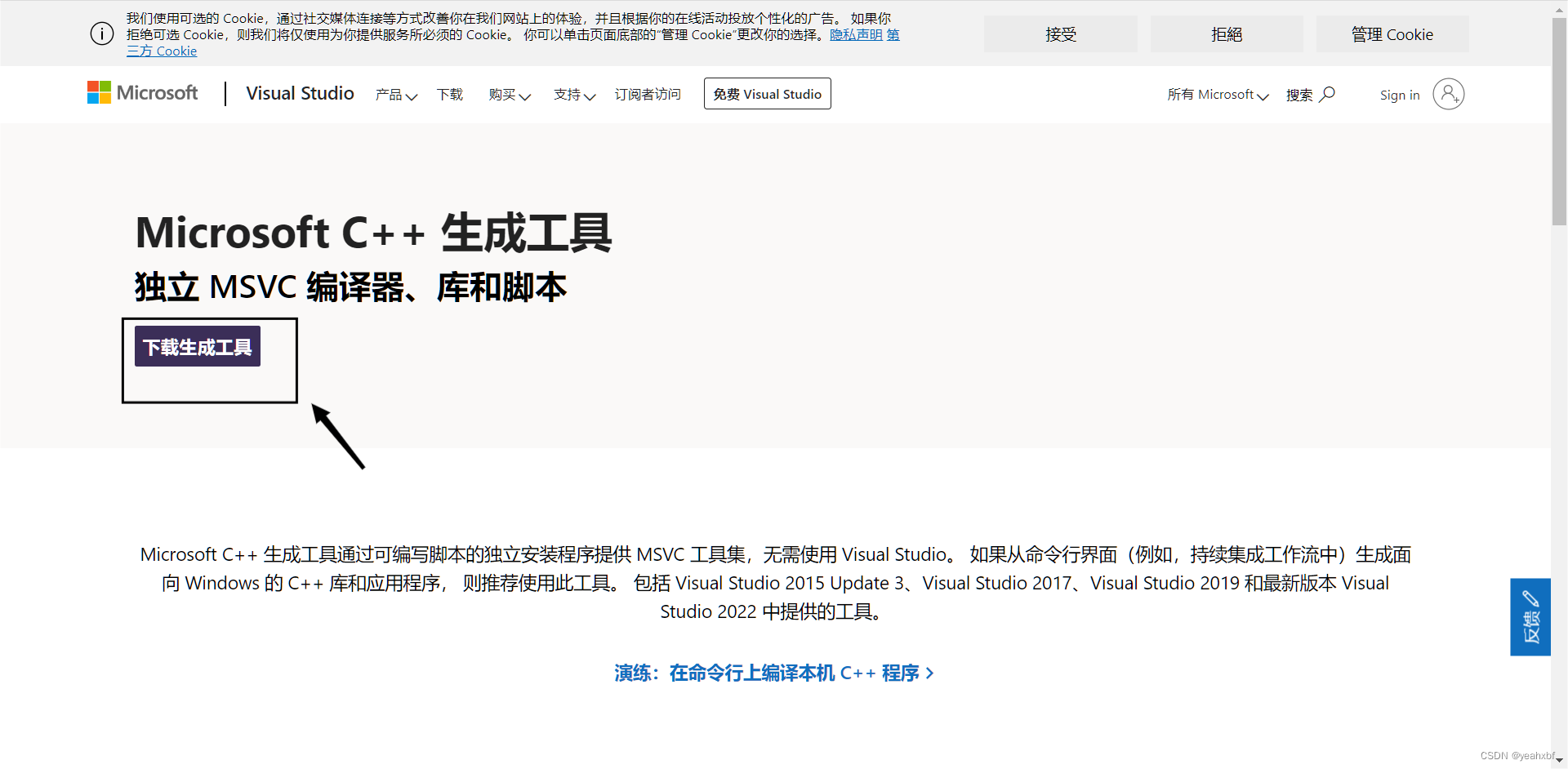Click the scrollbar down arrow

point(1559,761)
